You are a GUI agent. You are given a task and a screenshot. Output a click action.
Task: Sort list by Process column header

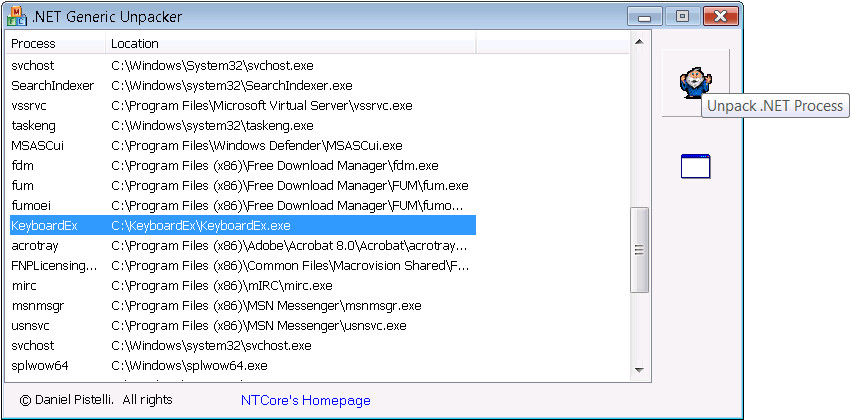(55, 43)
